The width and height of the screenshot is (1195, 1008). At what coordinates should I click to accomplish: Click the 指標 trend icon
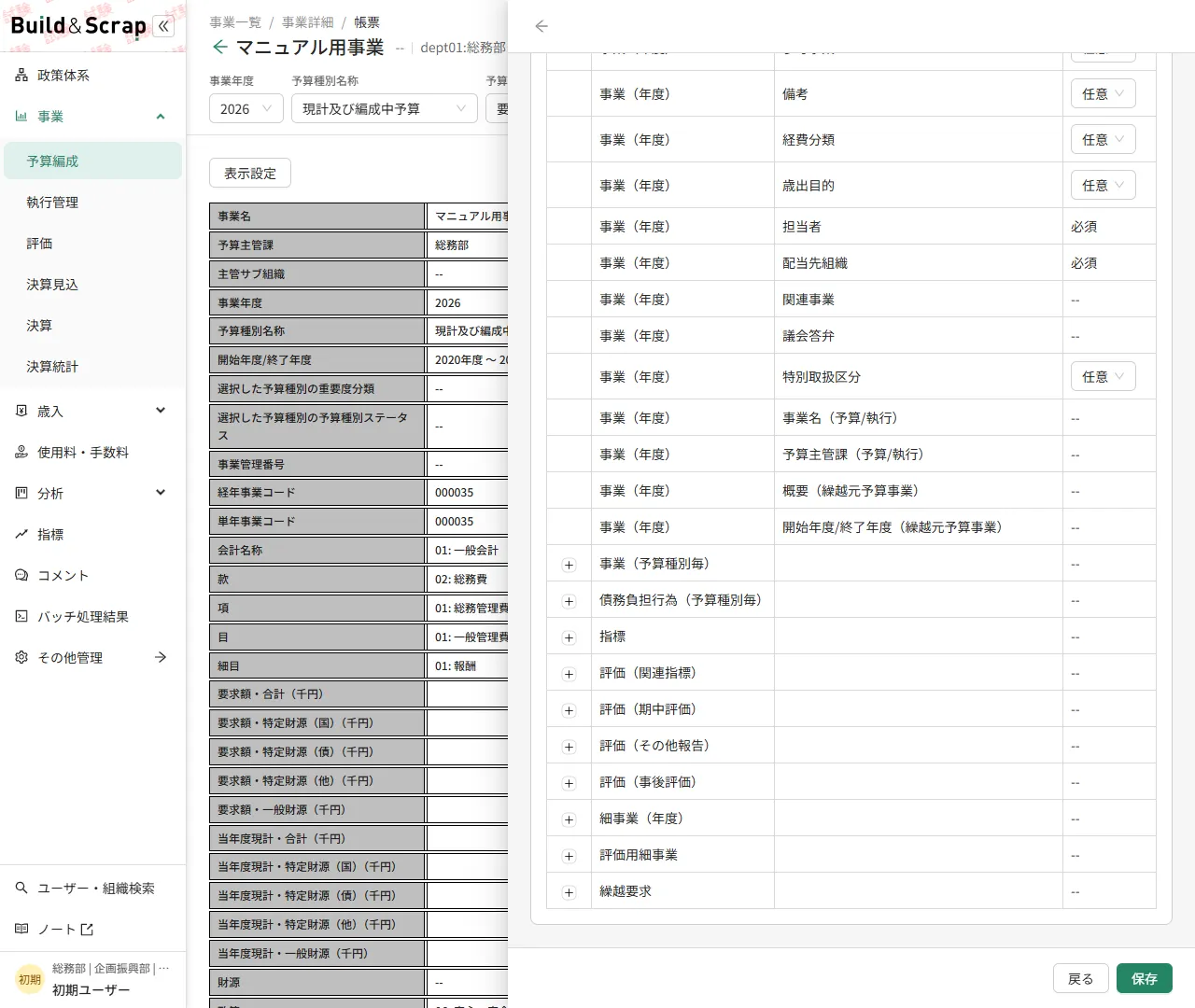pyautogui.click(x=21, y=535)
